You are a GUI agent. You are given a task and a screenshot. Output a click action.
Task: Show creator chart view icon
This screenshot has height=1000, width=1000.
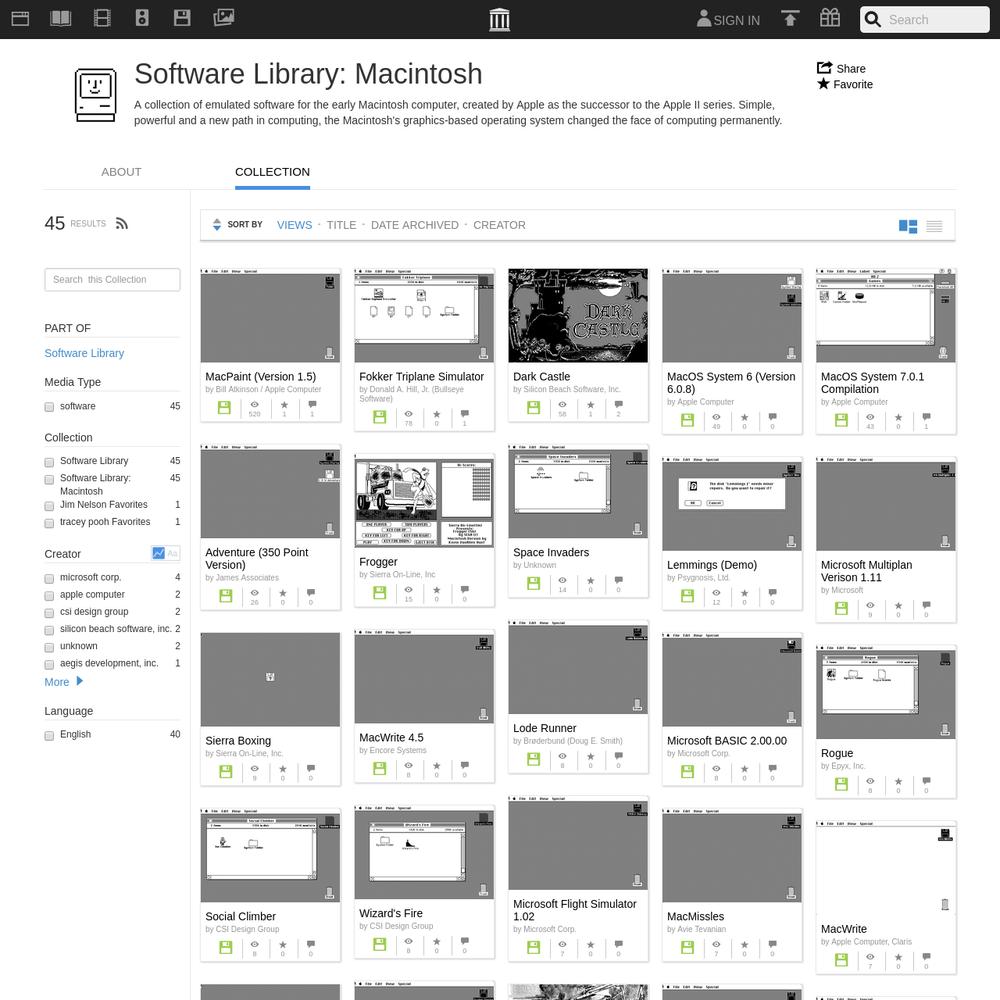coord(158,553)
